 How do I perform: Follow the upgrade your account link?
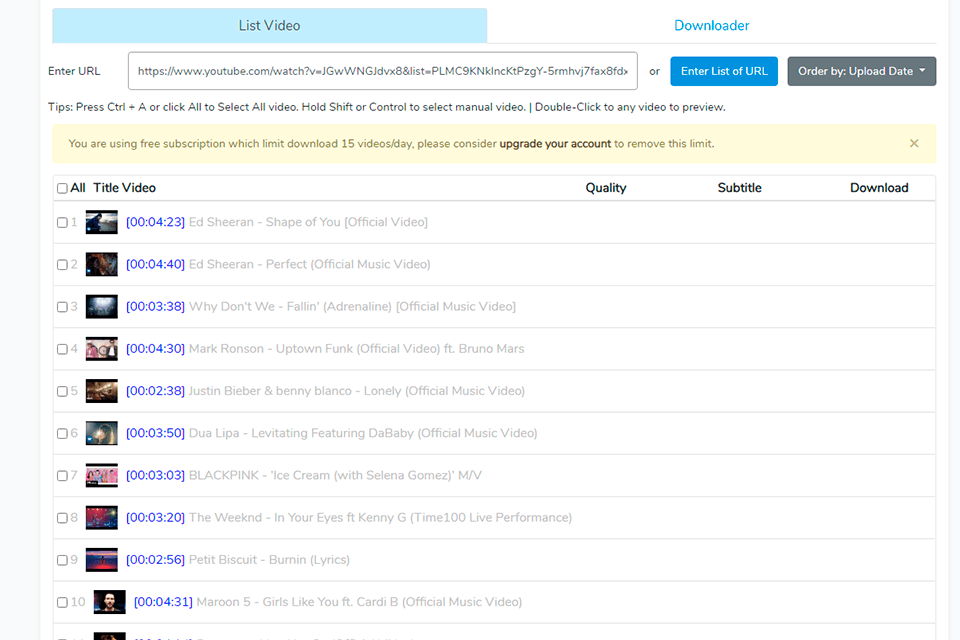point(555,144)
